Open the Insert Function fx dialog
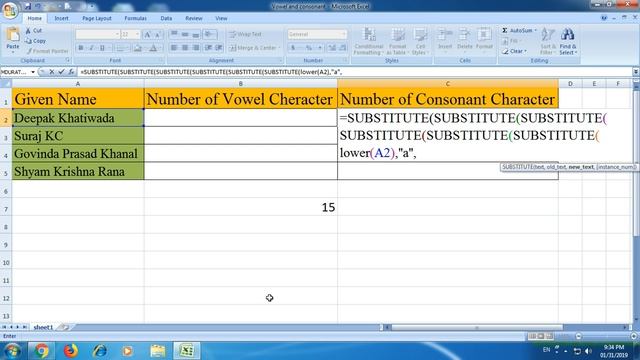This screenshot has width=640, height=360. (71, 72)
